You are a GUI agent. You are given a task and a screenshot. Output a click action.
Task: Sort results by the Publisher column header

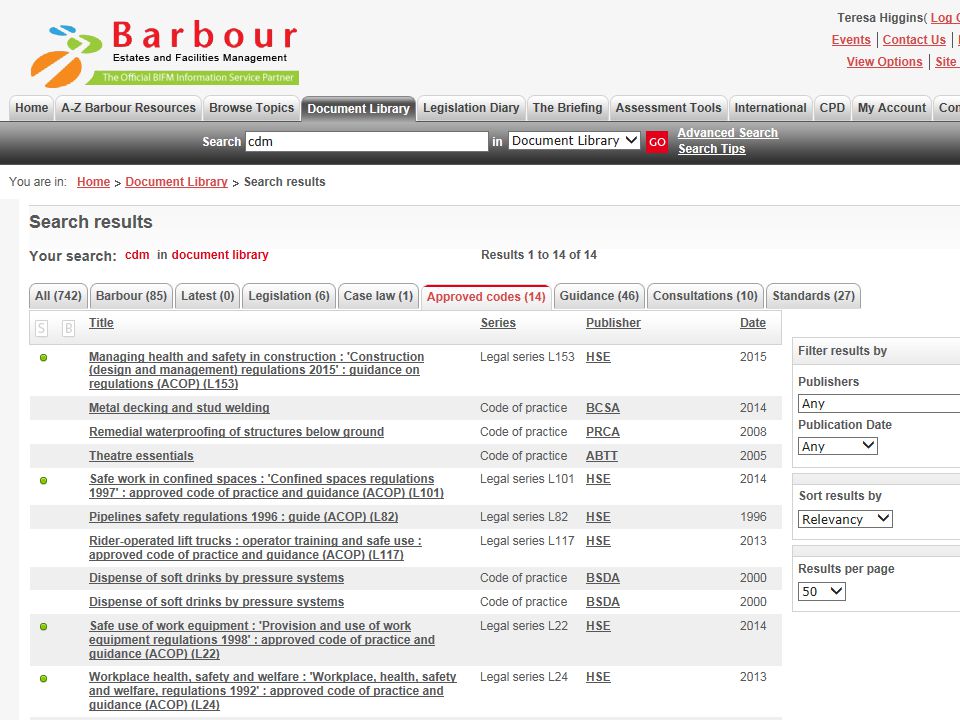point(613,323)
